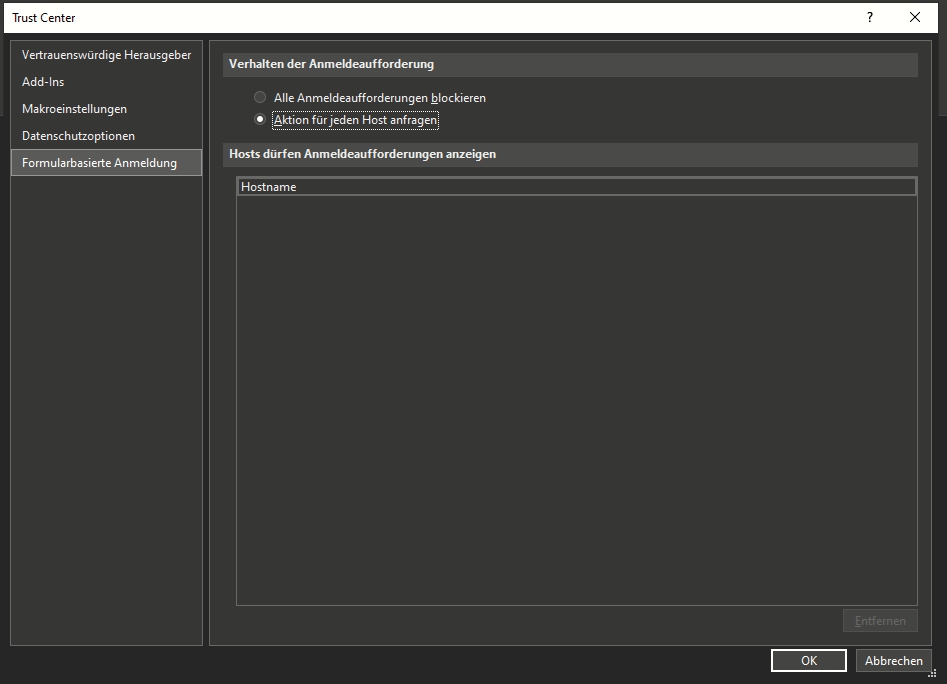Click the 'Hosts dürfen Anmeldeaufforderungen anzeigen' header
The height and width of the screenshot is (684, 947).
(x=362, y=155)
